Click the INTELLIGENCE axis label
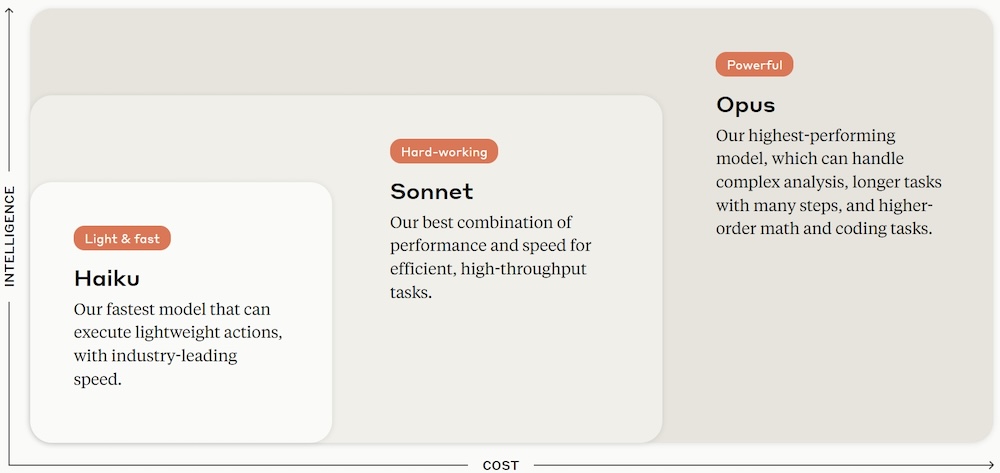The height and width of the screenshot is (473, 1000). (x=10, y=236)
